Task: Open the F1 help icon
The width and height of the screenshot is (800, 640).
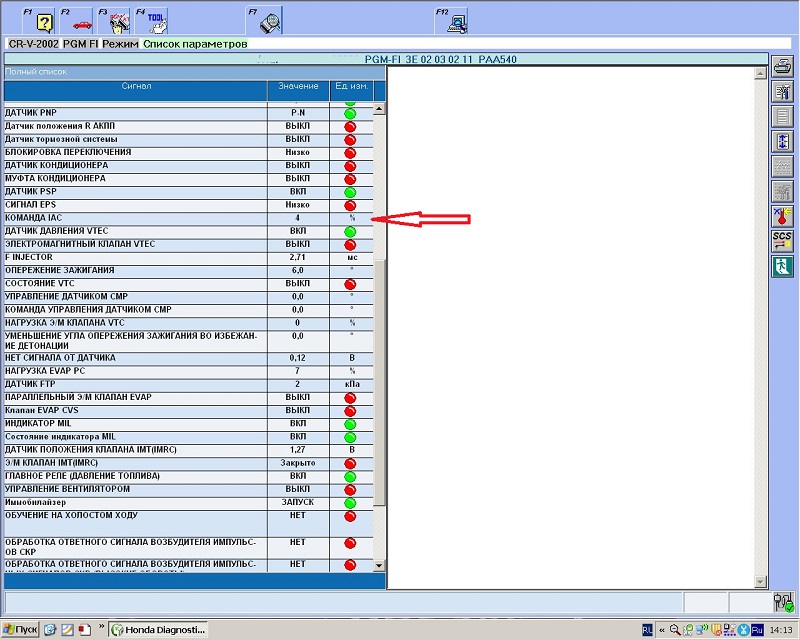Action: click(39, 21)
